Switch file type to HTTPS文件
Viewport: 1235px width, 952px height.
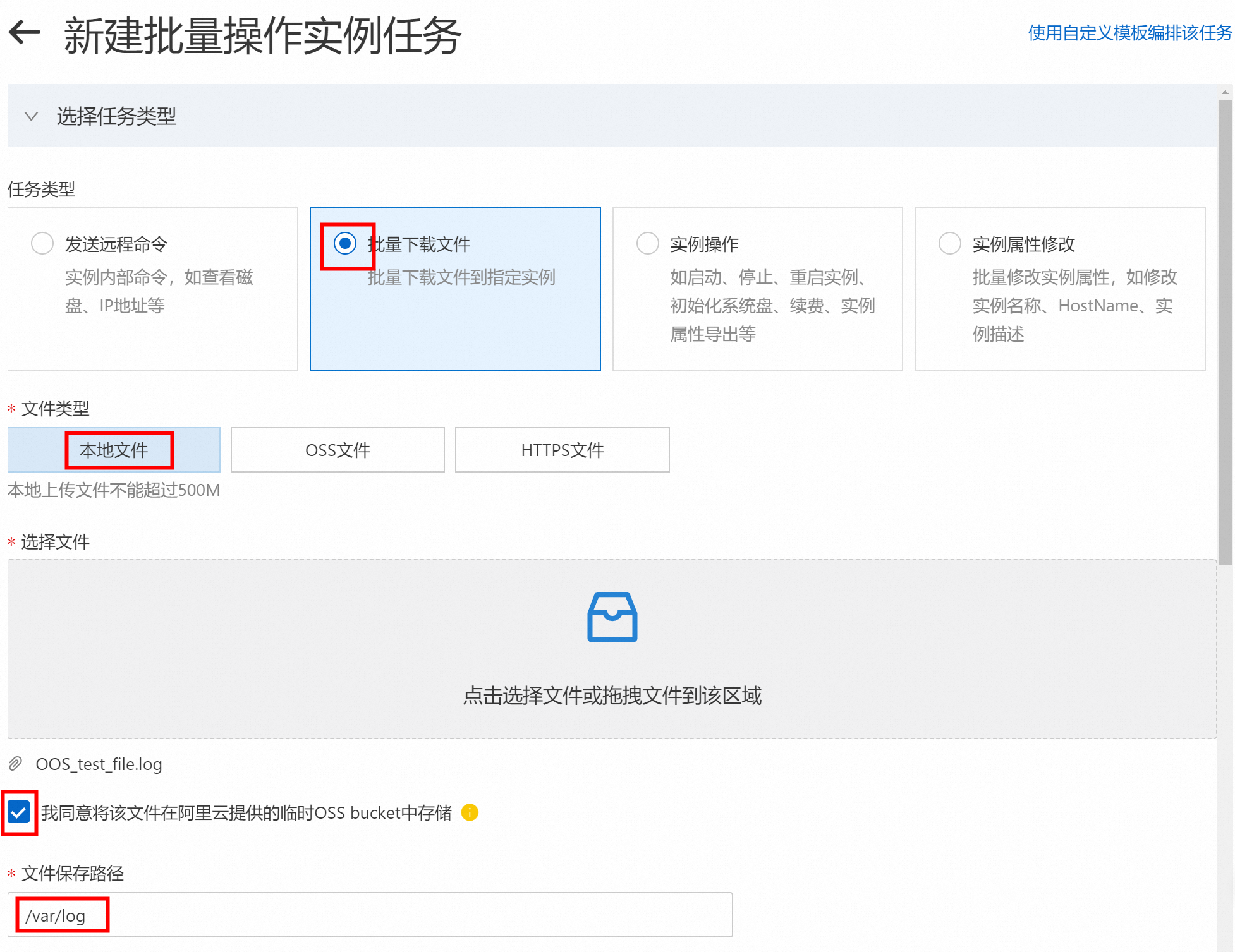(562, 450)
